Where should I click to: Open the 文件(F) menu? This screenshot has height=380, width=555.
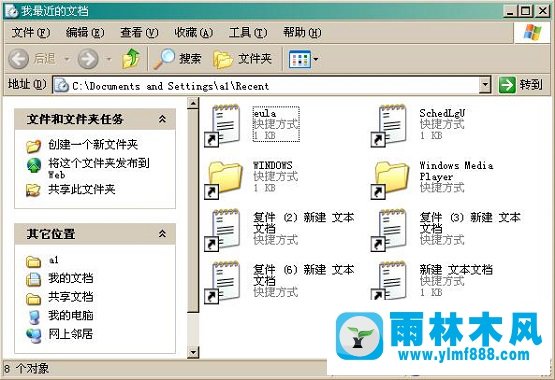point(31,33)
